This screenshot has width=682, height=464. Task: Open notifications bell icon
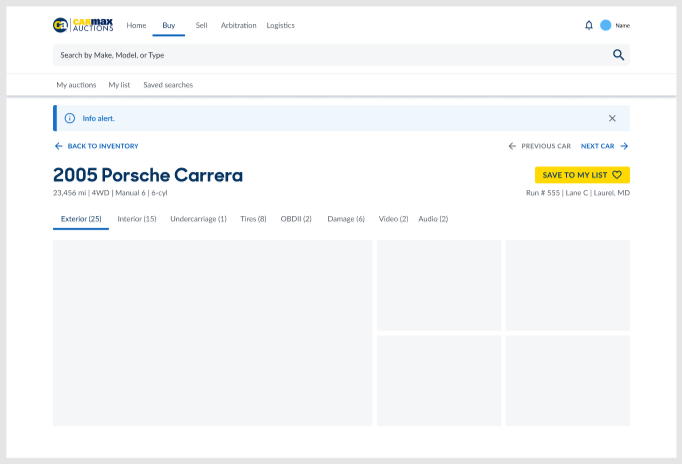tap(588, 25)
